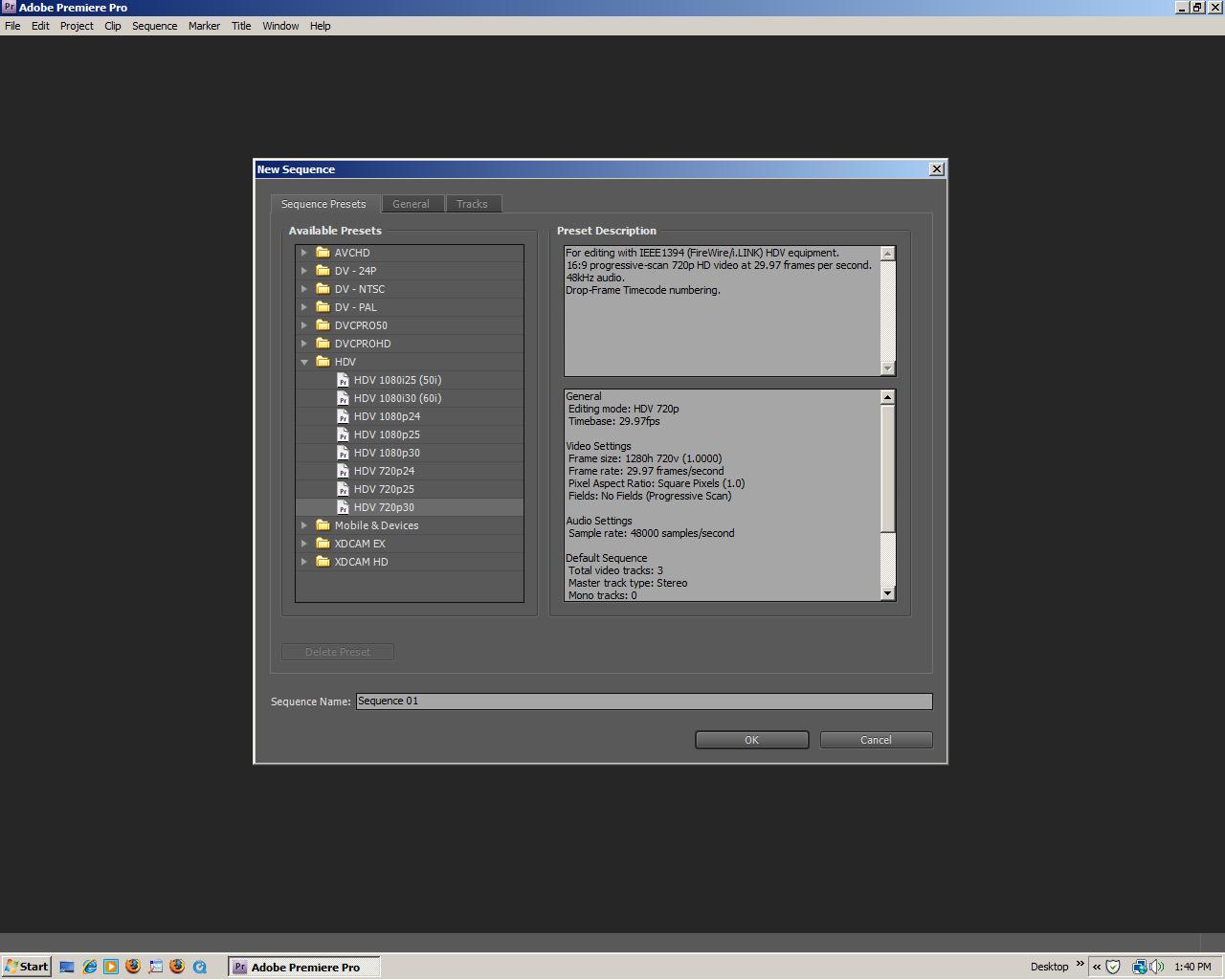
Task: Switch to the General tab
Action: 412,204
